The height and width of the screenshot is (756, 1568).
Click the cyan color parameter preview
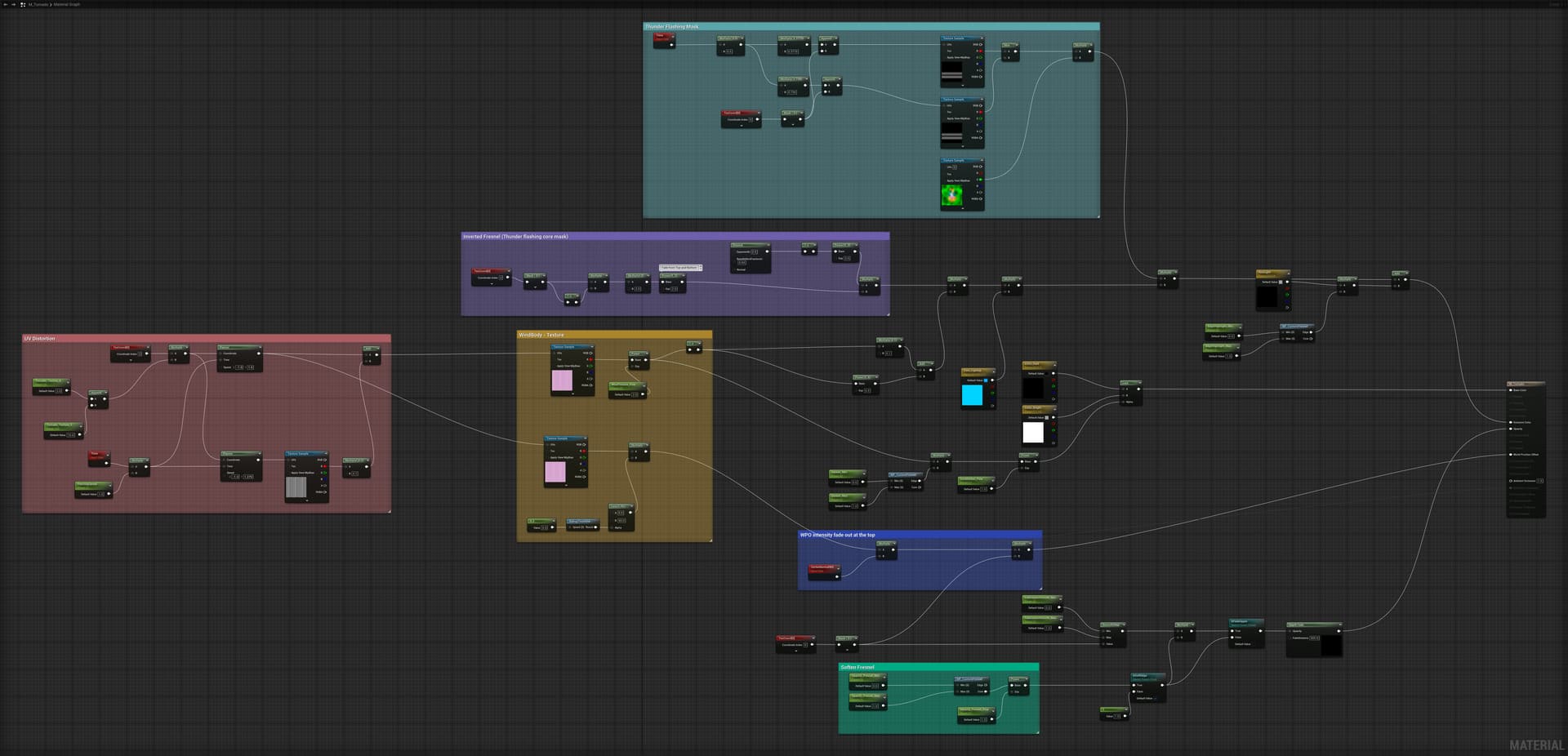[x=972, y=395]
